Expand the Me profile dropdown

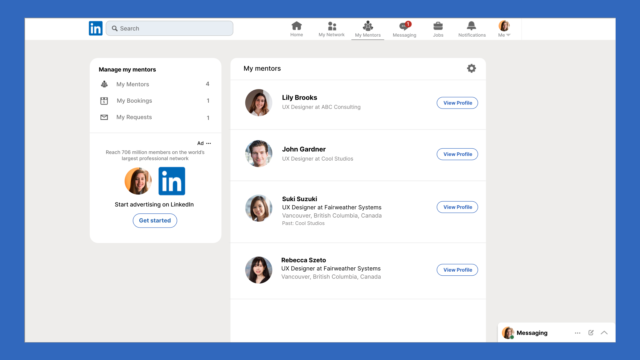pyautogui.click(x=504, y=29)
